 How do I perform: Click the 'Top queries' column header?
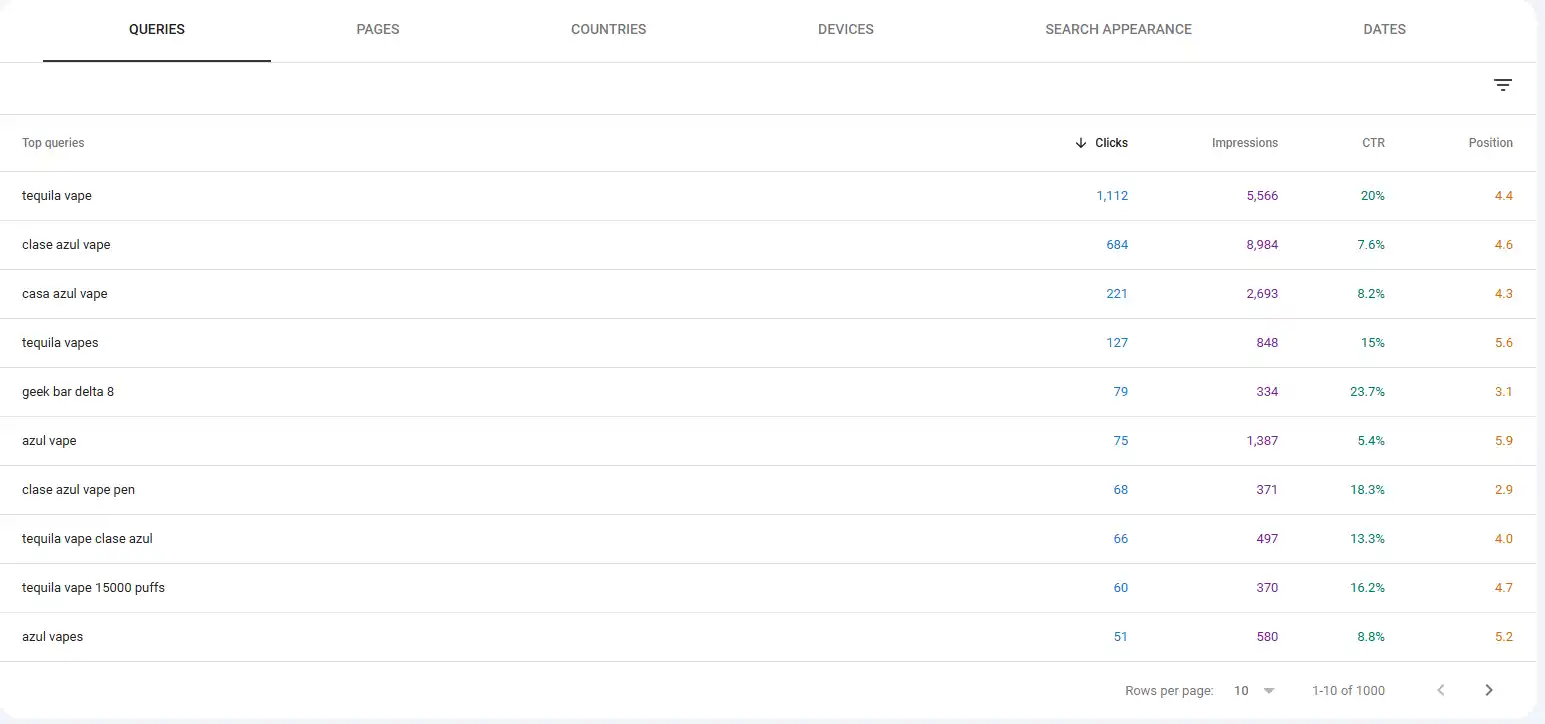[53, 143]
